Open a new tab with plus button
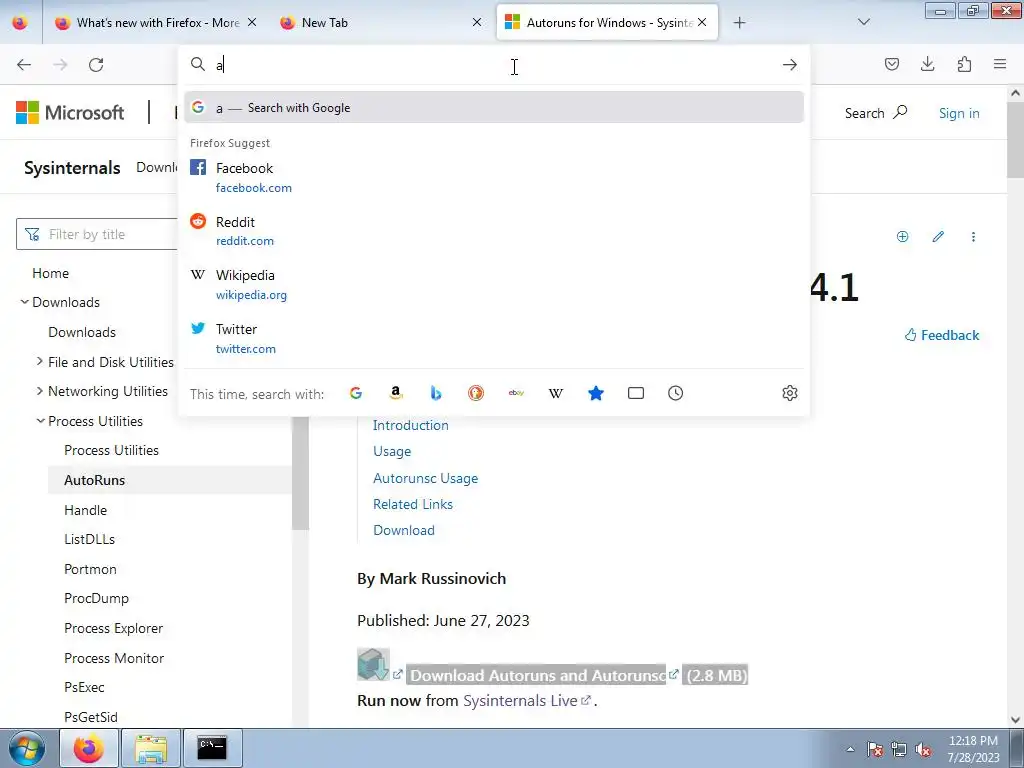1024x768 pixels. point(739,23)
